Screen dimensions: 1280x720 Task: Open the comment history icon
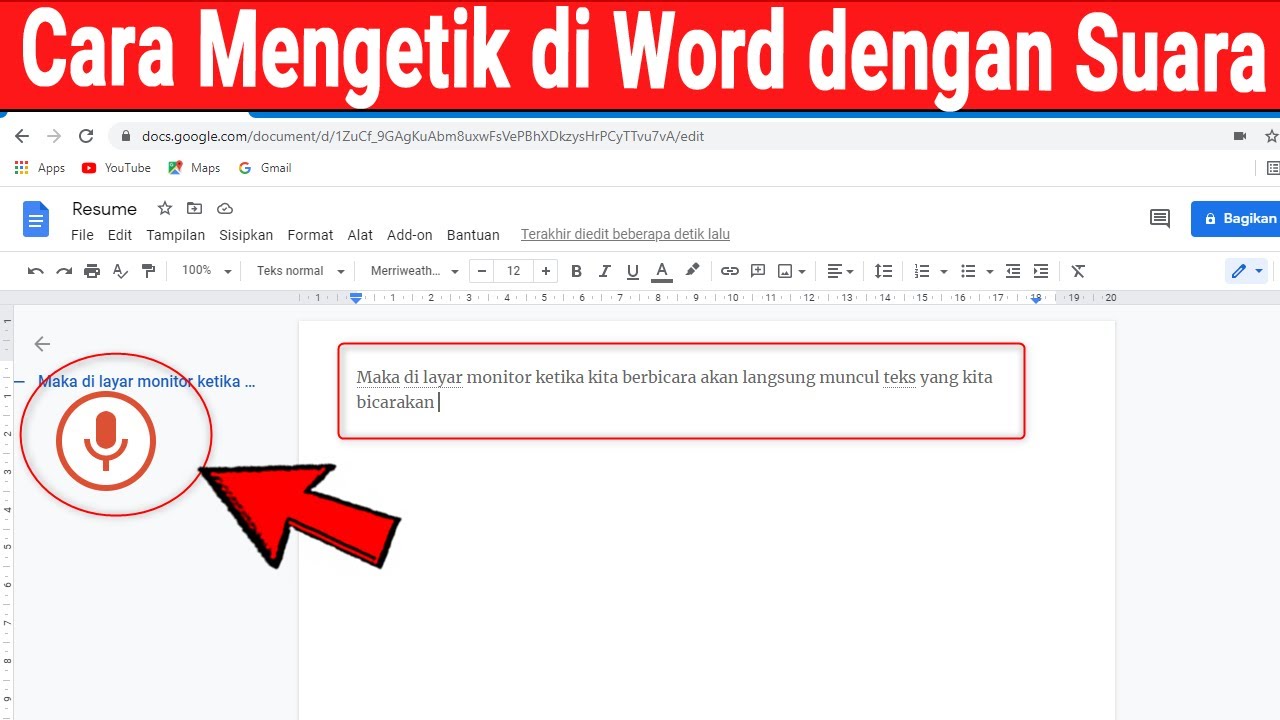tap(1160, 218)
